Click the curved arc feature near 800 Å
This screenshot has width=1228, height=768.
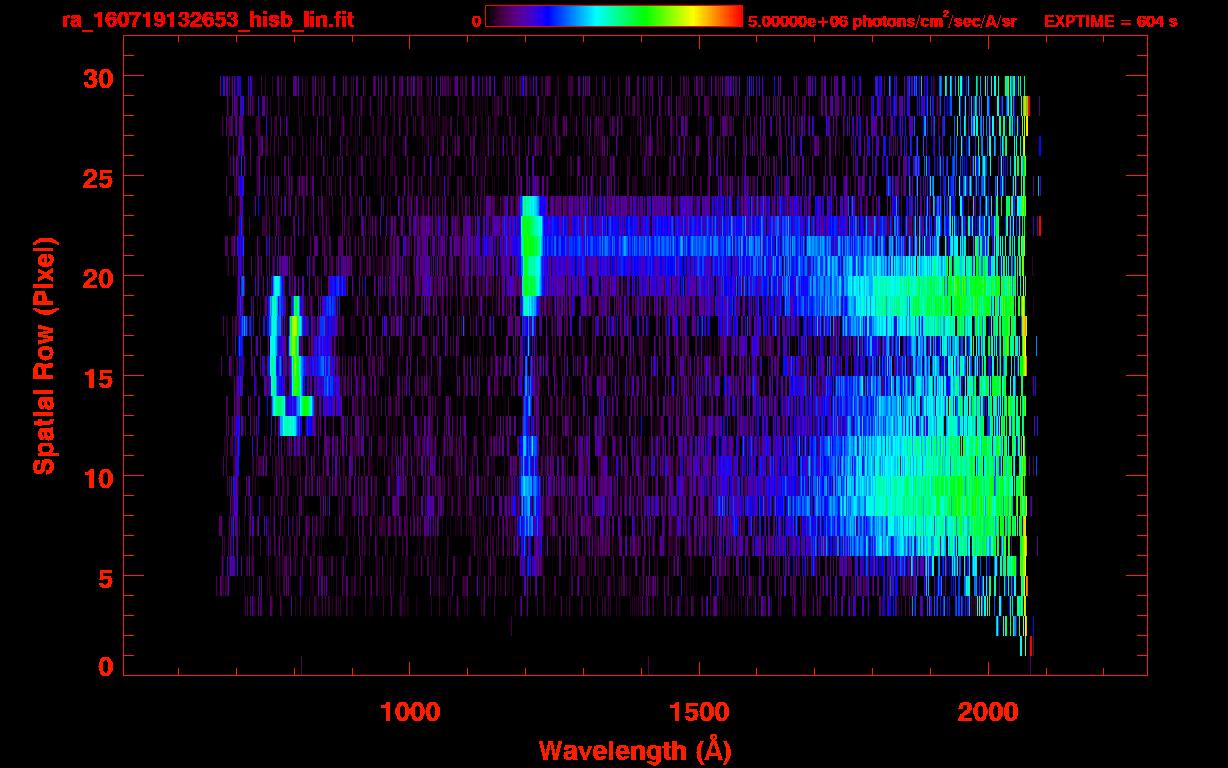(x=290, y=355)
